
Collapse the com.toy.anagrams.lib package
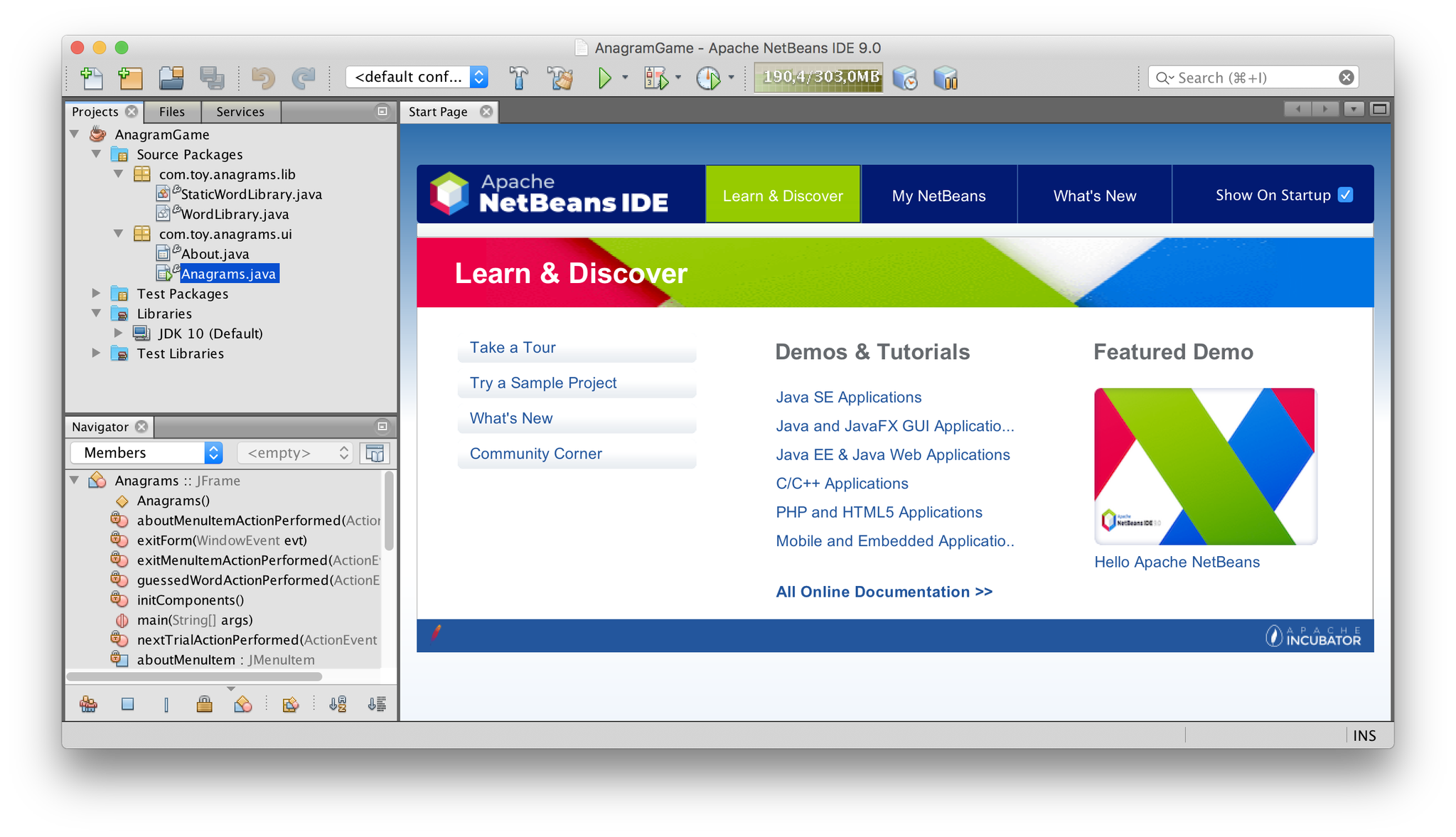click(119, 174)
